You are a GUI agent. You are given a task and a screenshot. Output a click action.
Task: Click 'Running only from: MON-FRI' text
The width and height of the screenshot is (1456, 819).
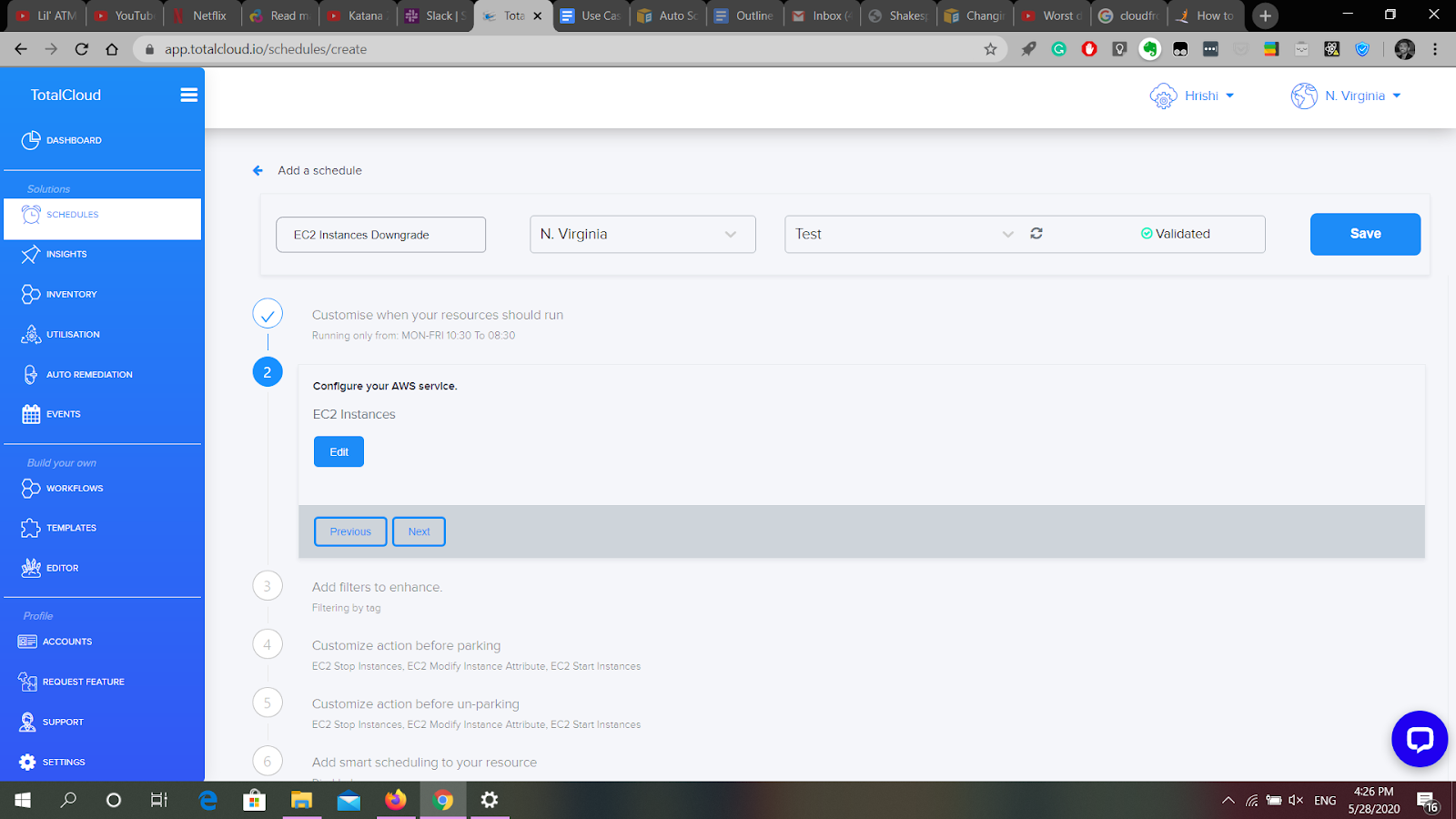[413, 336]
